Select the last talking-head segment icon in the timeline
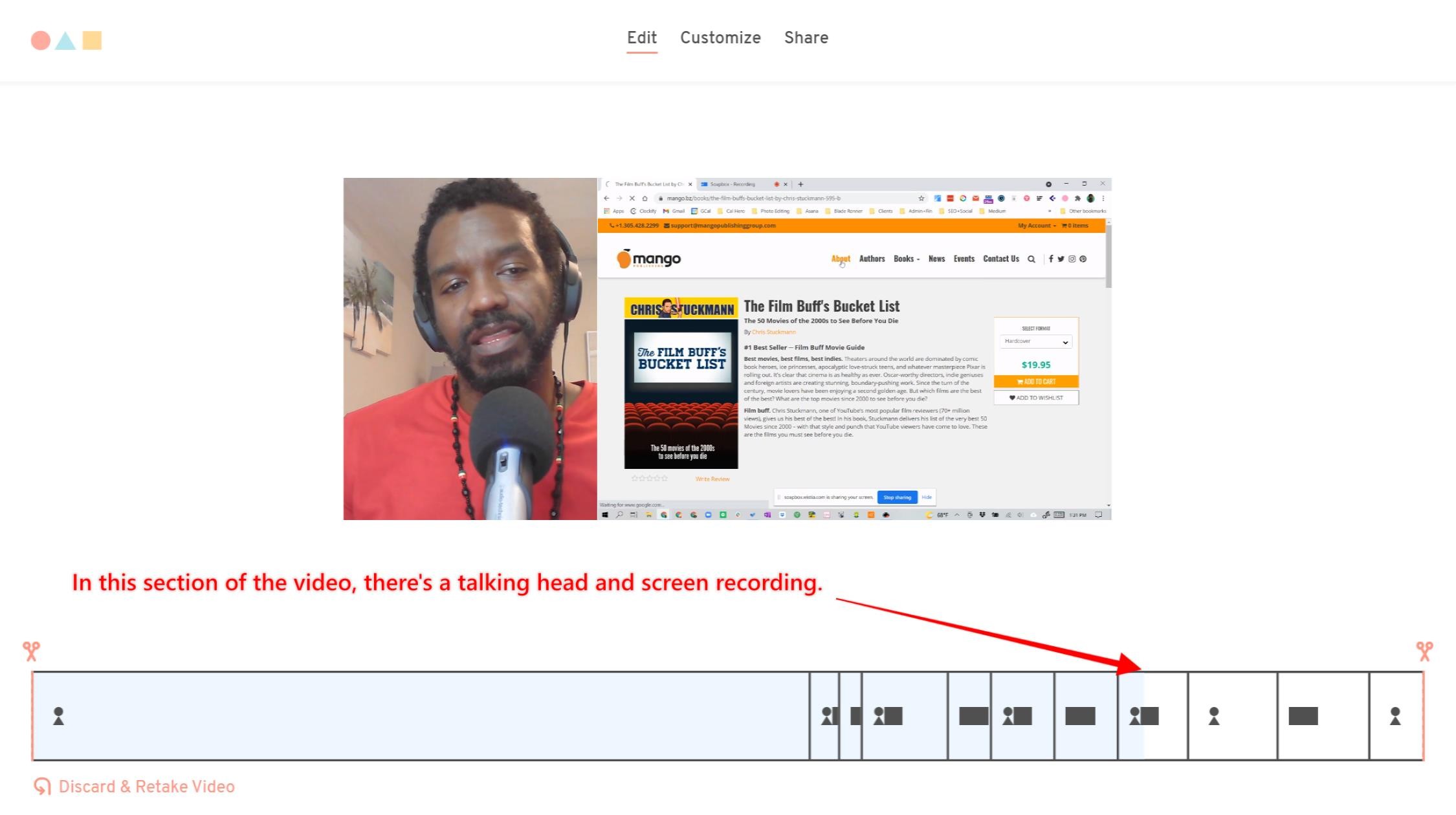 pyautogui.click(x=1395, y=716)
